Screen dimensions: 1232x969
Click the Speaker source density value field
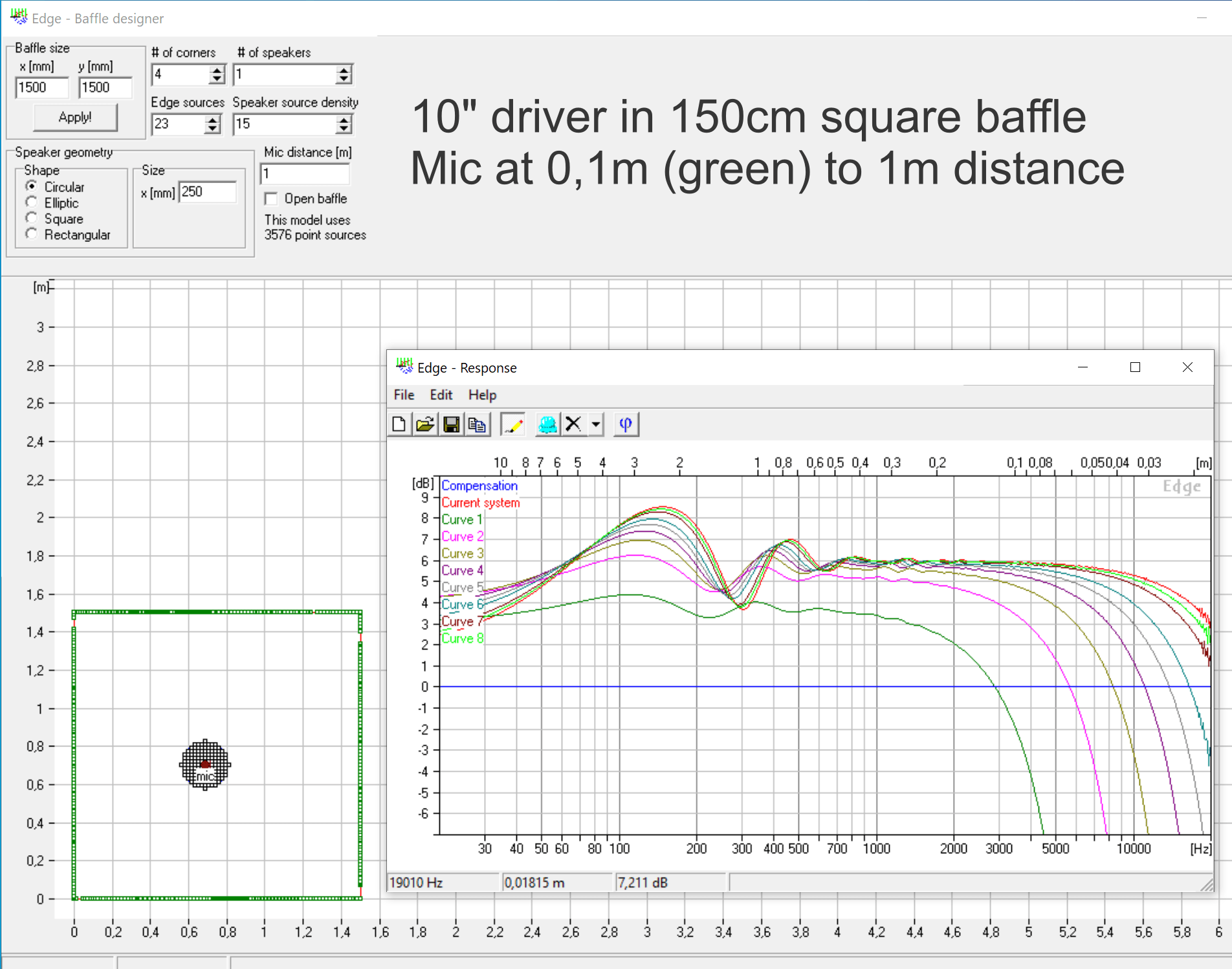tap(285, 124)
